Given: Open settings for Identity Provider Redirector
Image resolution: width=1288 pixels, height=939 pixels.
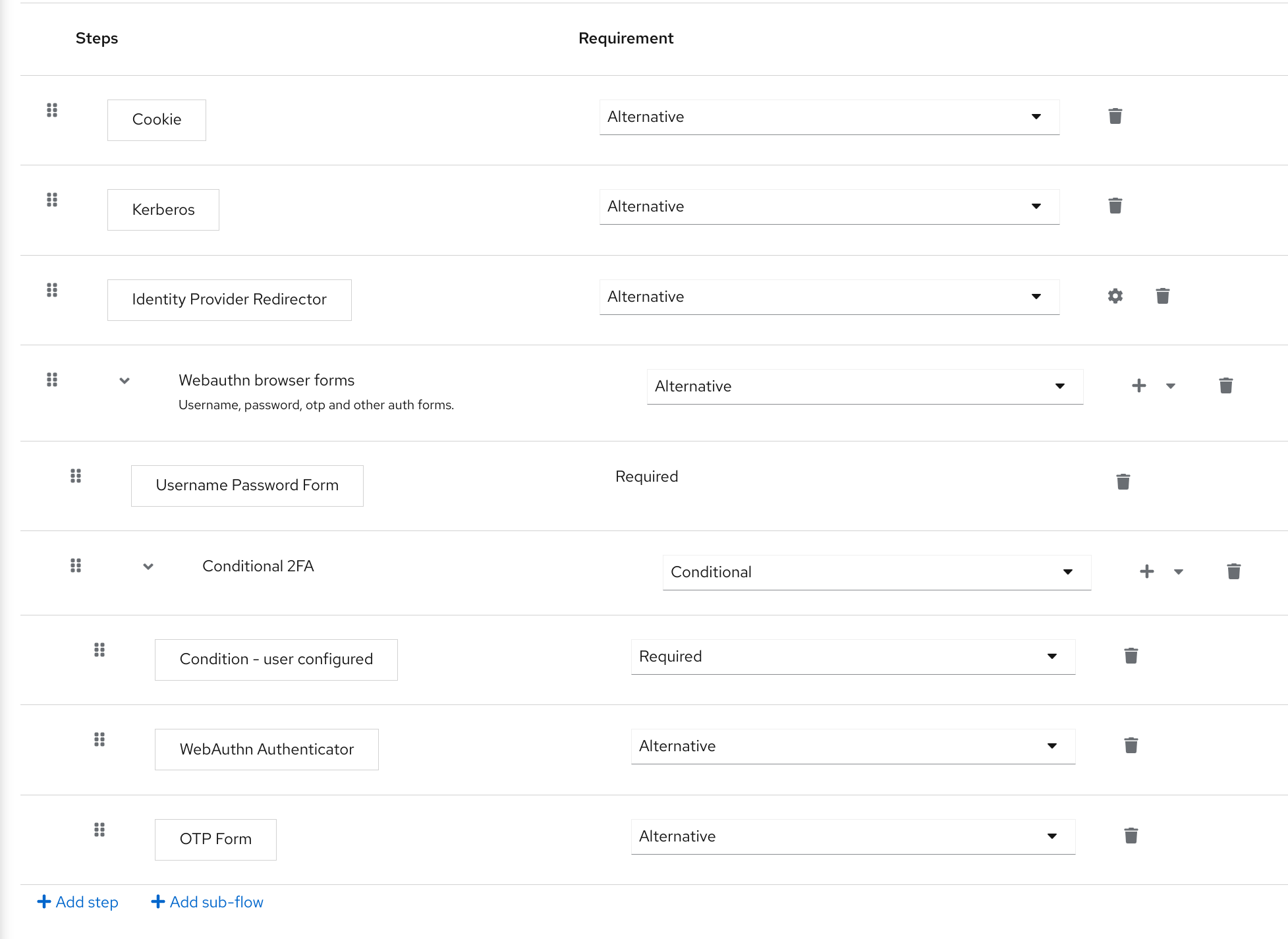Looking at the screenshot, I should coord(1115,296).
